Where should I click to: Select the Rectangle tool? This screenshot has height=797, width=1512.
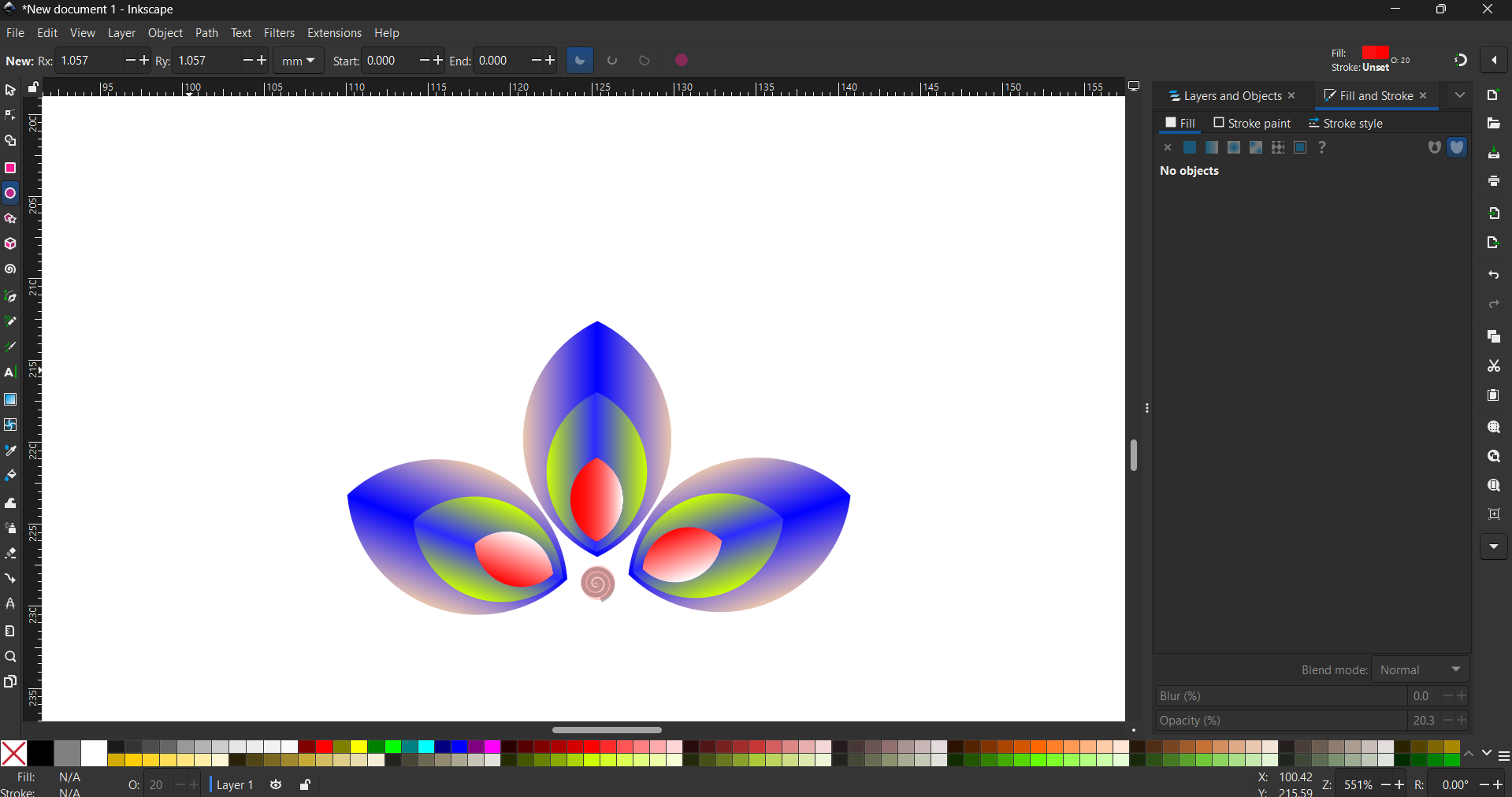pyautogui.click(x=10, y=168)
